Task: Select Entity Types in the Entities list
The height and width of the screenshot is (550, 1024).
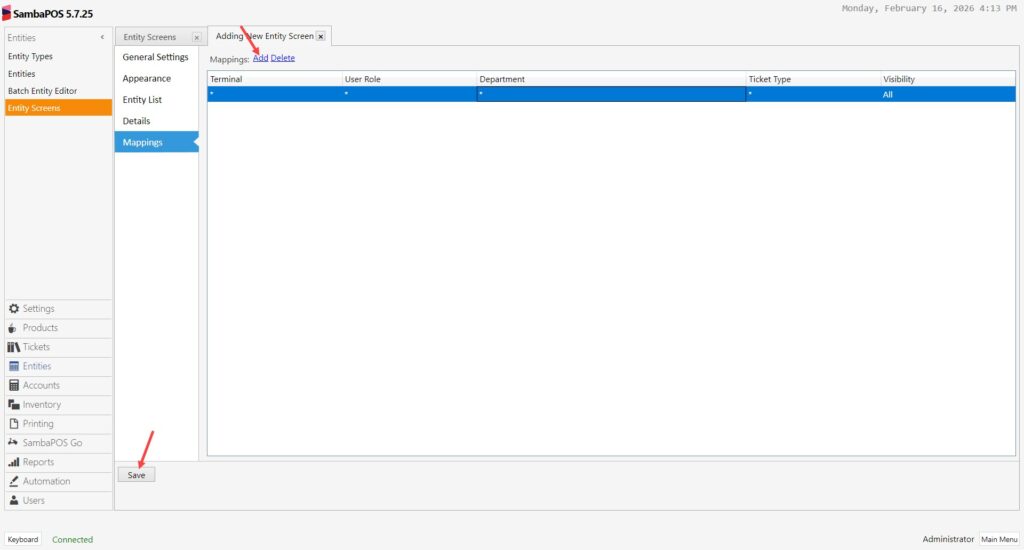Action: 30,57
